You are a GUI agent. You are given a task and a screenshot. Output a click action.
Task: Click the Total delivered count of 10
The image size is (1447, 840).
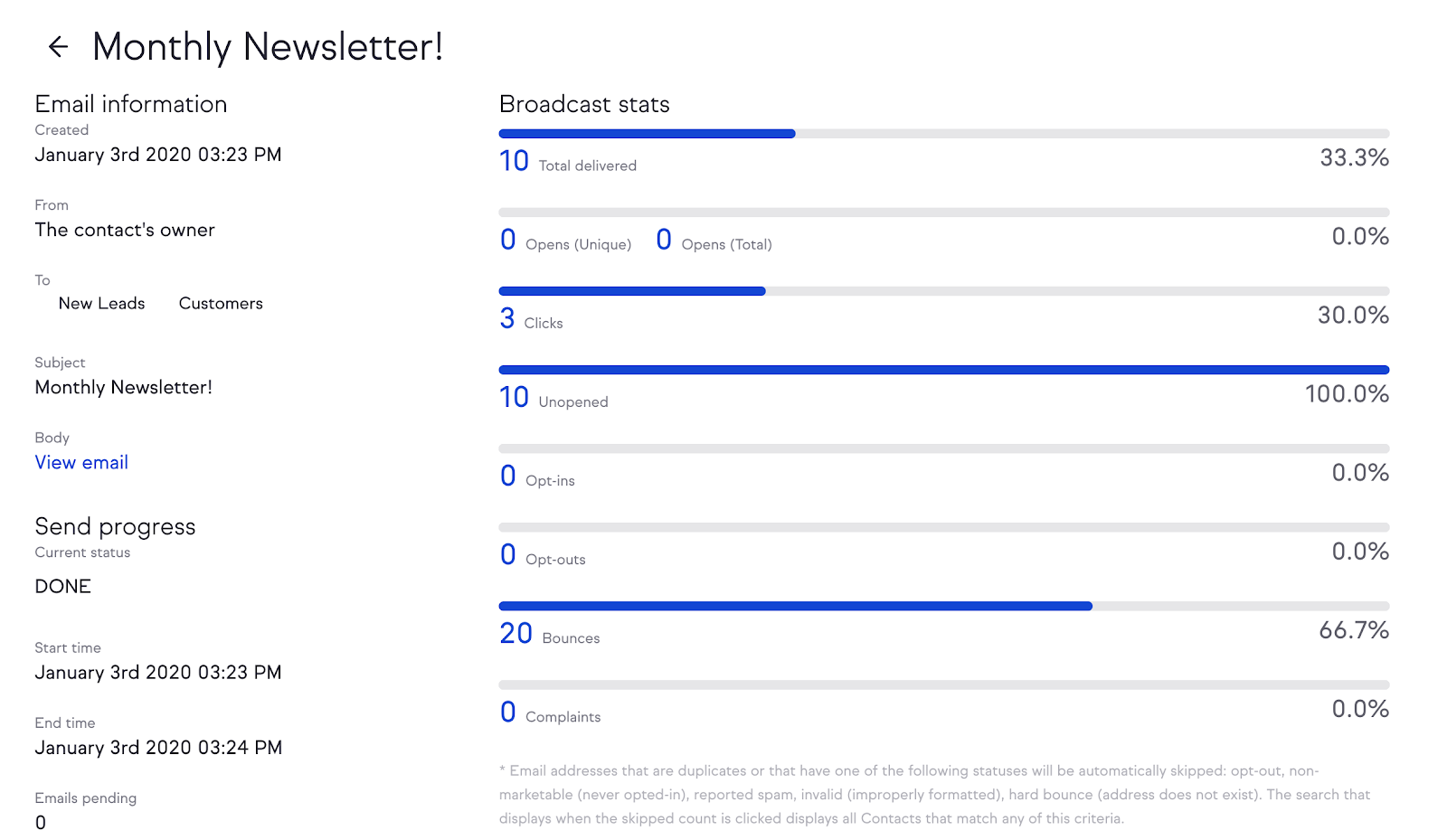click(514, 162)
